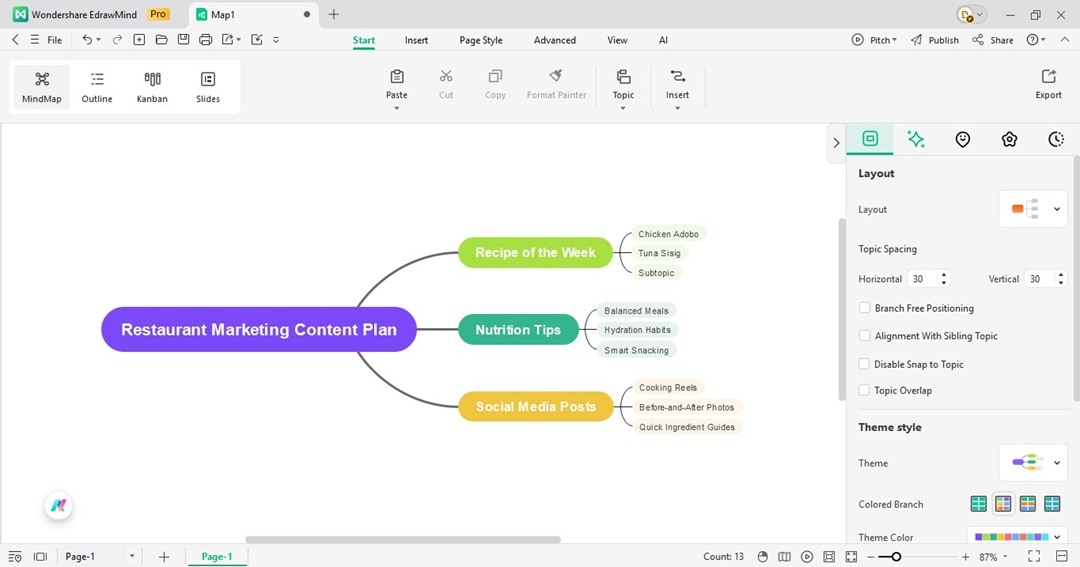The image size is (1080, 567).
Task: Check Alignment With Sibling Topic
Action: pyautogui.click(x=864, y=336)
